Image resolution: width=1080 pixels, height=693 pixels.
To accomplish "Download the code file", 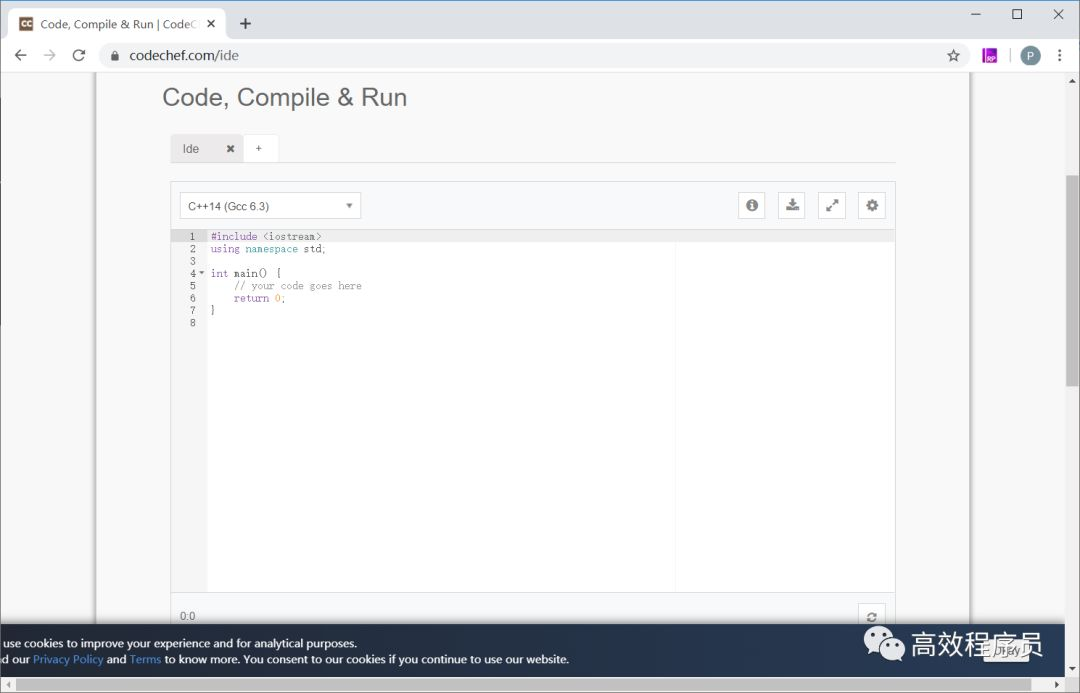I will coord(791,205).
